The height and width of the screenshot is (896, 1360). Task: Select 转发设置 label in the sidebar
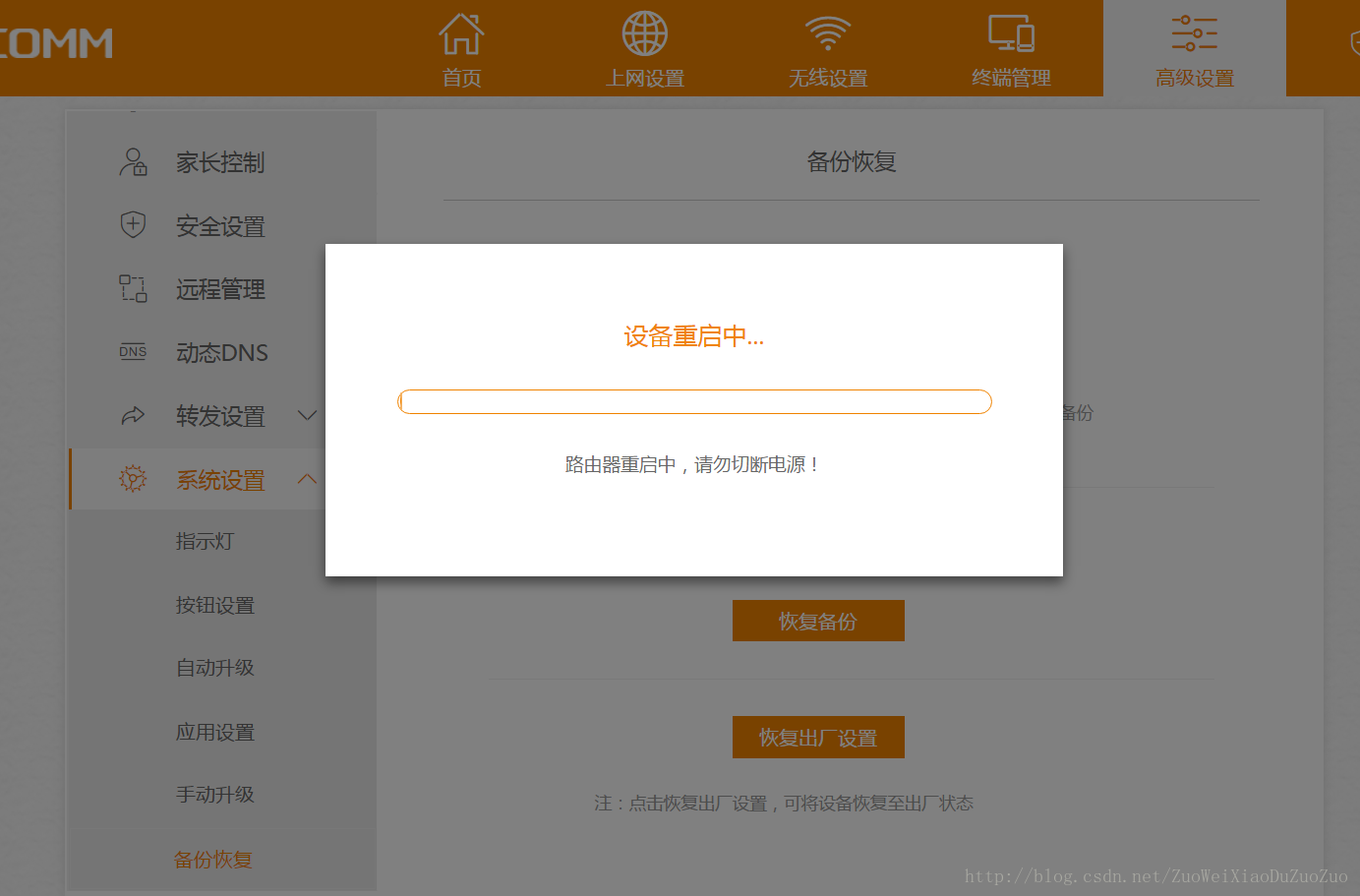(220, 416)
